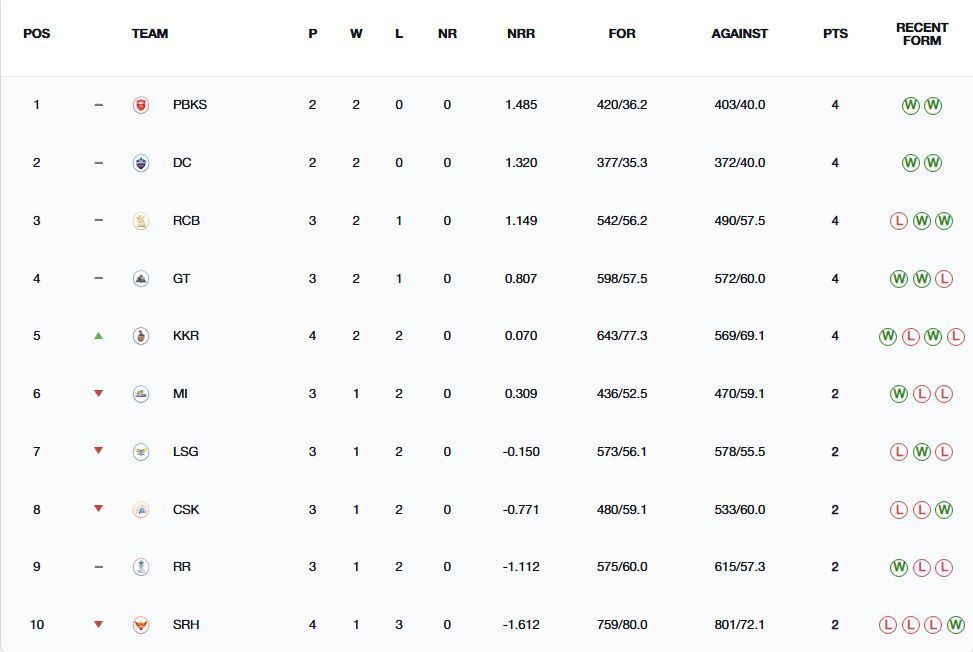Sort by the NRR column header
Screen dimensions: 973x652
tap(521, 33)
